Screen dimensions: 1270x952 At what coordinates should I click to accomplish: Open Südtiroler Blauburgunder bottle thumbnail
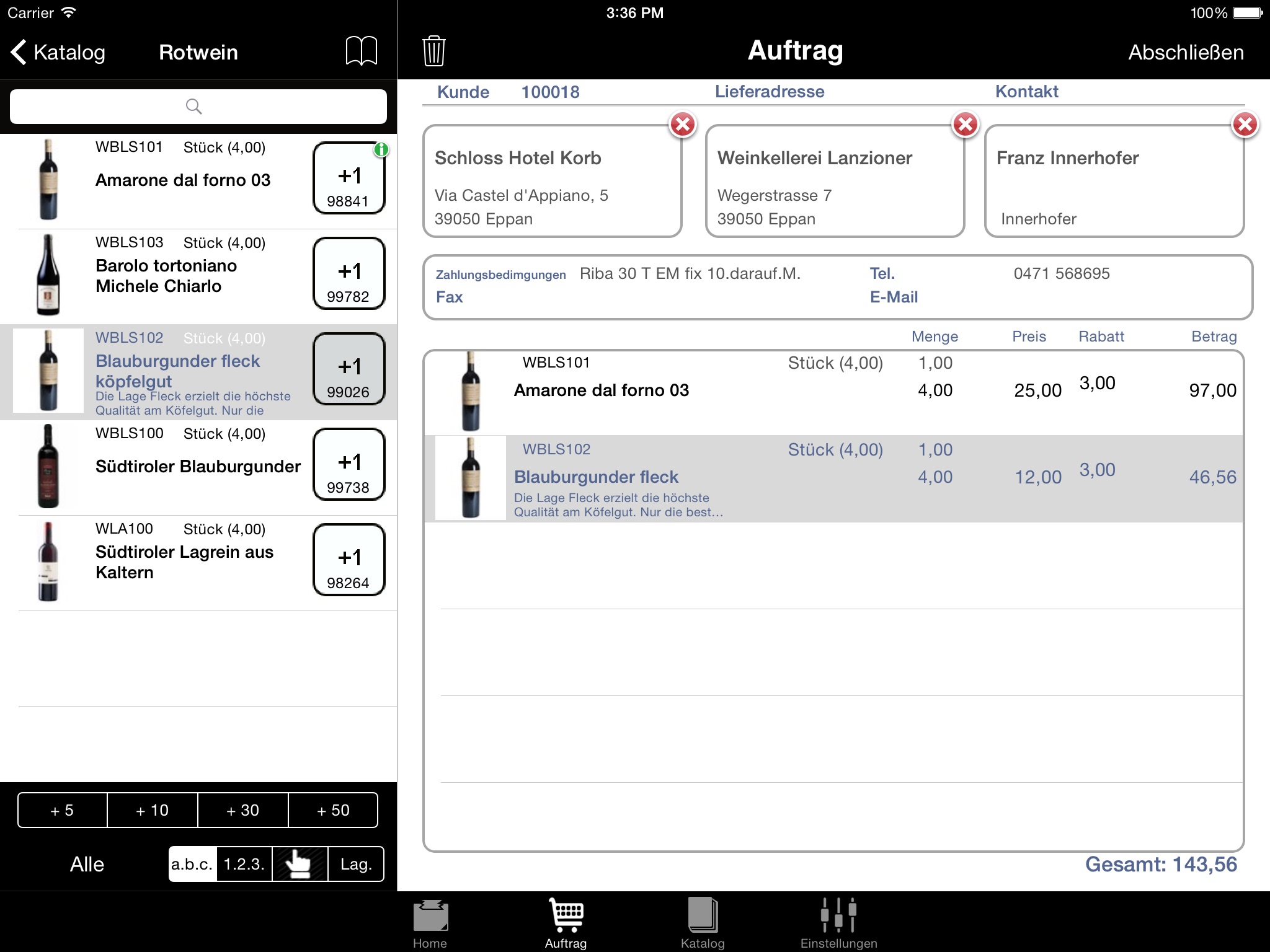48,465
